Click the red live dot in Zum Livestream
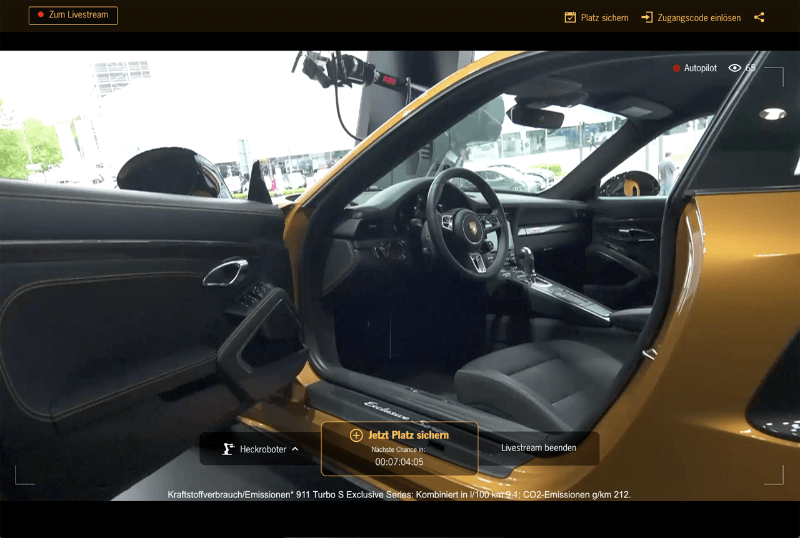This screenshot has width=800, height=538. [41, 15]
